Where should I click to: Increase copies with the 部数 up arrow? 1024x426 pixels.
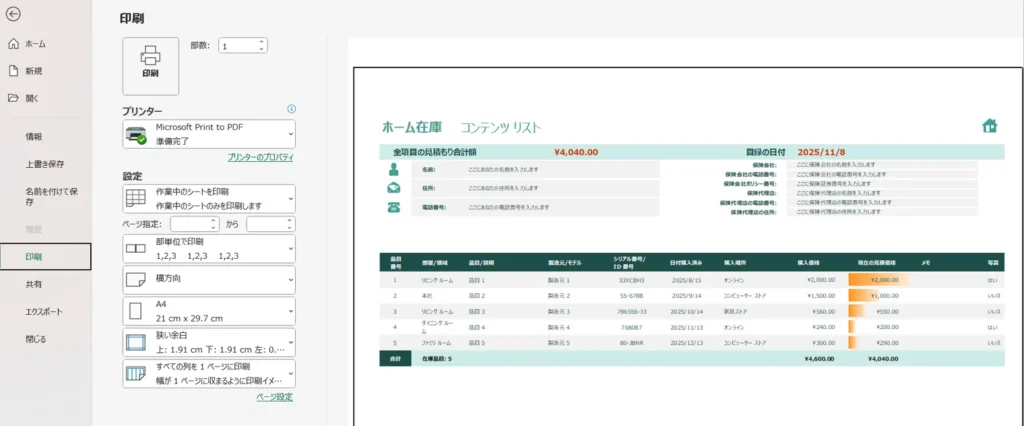262,42
